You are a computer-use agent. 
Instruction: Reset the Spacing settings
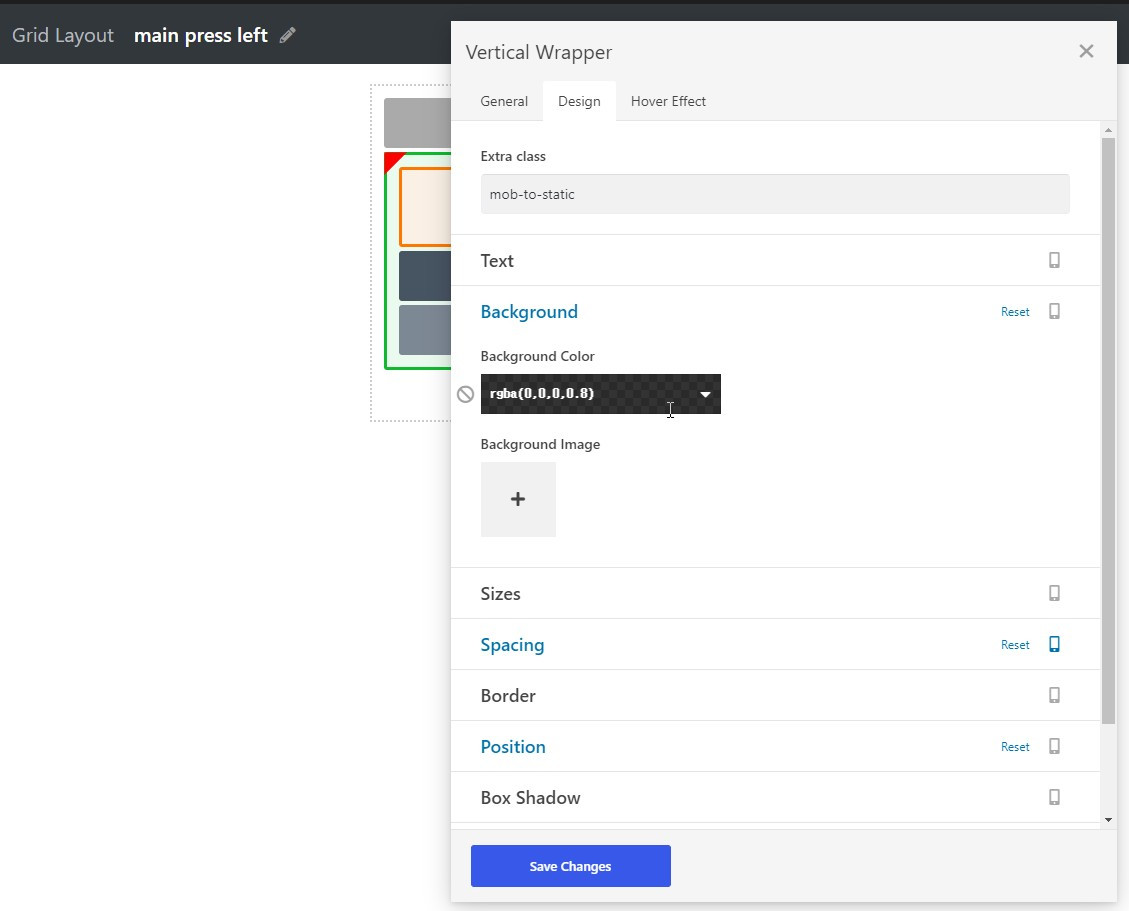click(1015, 645)
